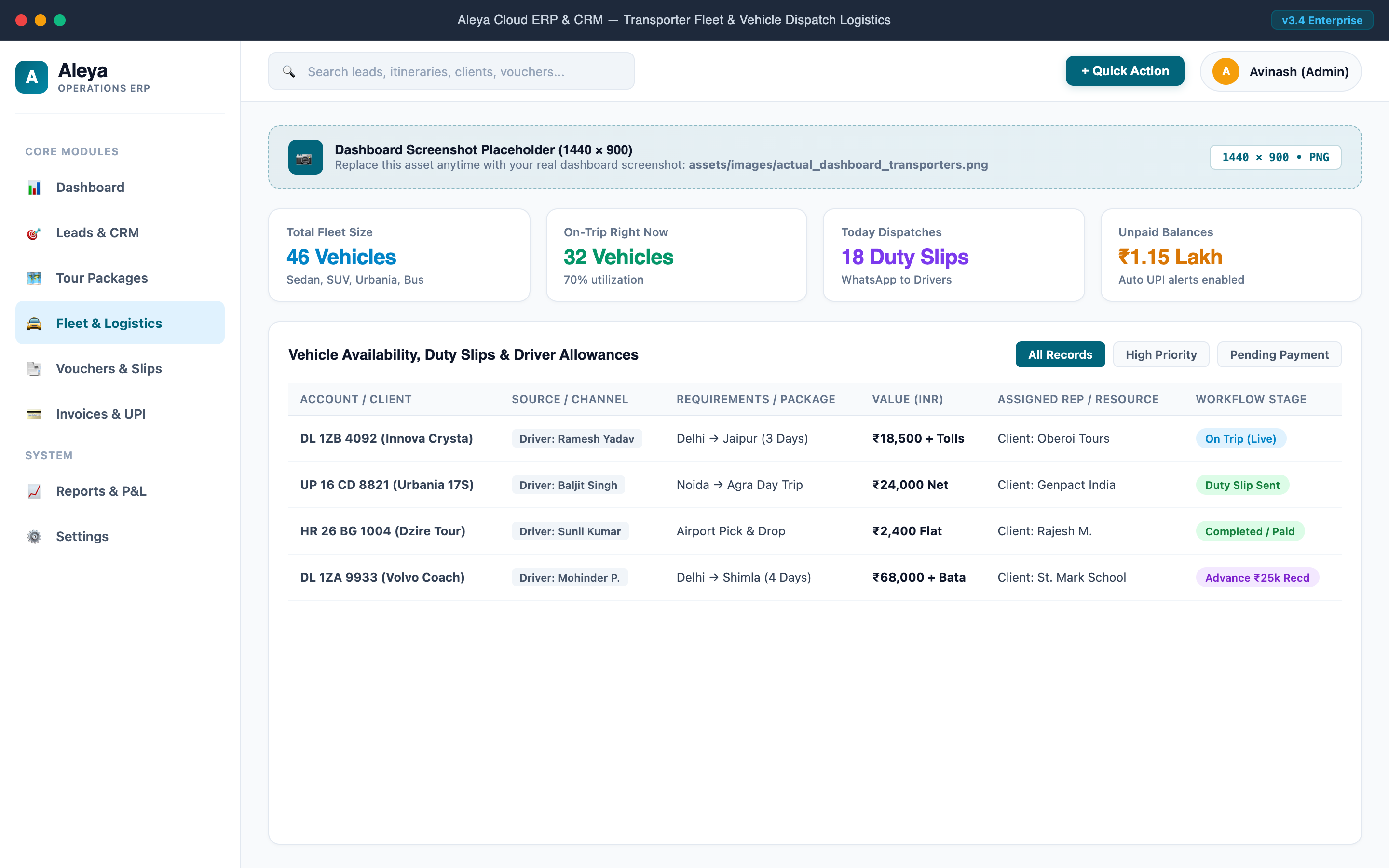Open the Reports & P&L chart icon
This screenshot has height=868, width=1389.
(34, 491)
